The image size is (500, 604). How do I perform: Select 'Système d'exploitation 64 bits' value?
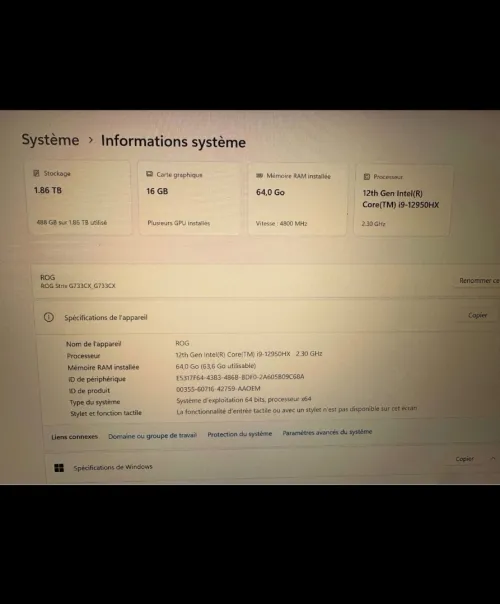coord(244,399)
